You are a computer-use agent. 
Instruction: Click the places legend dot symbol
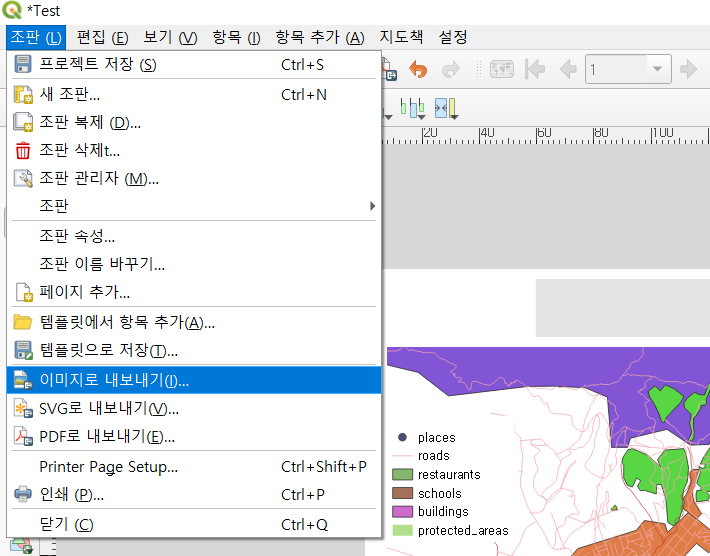tap(402, 437)
